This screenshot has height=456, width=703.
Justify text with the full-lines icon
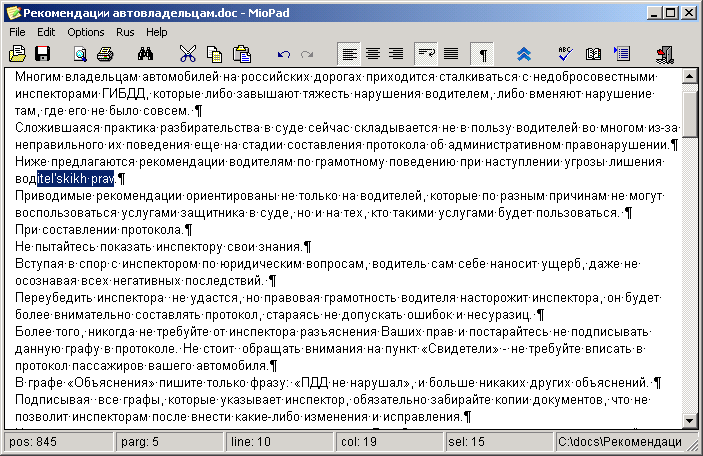tap(451, 54)
